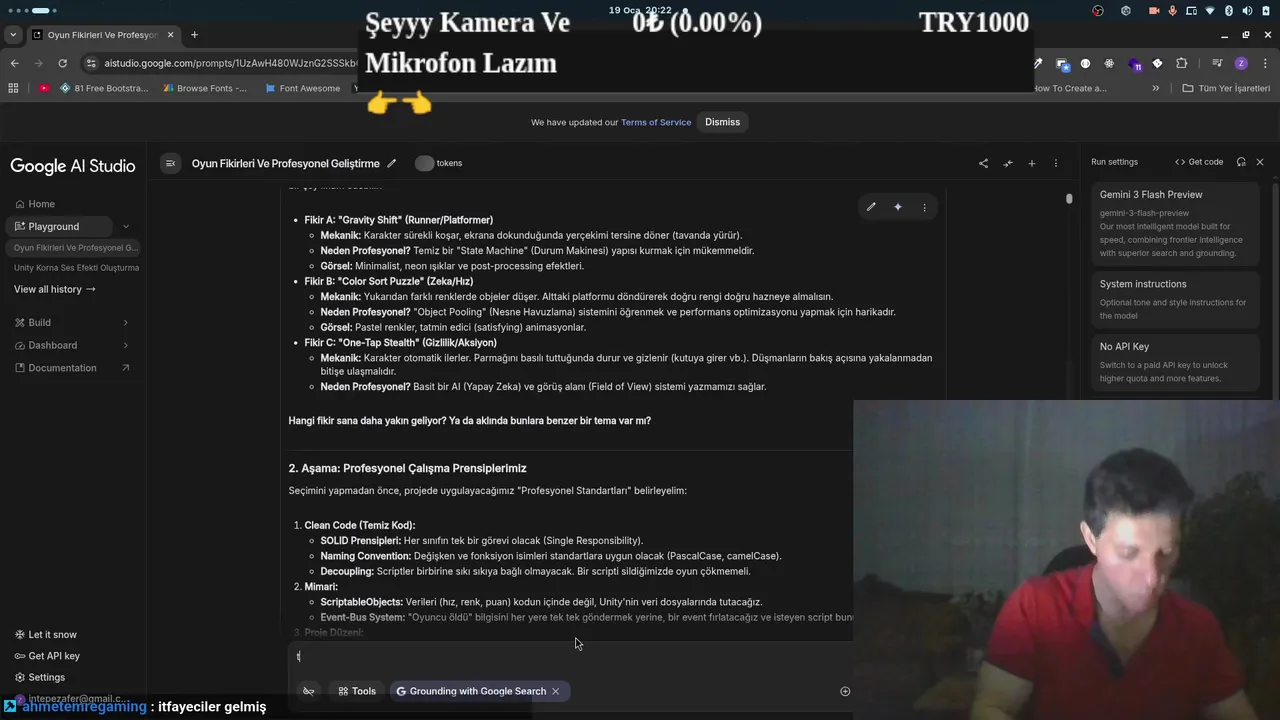Viewport: 1280px width, 720px height.
Task: Click the sparkle rerun icon on the response
Action: point(898,207)
